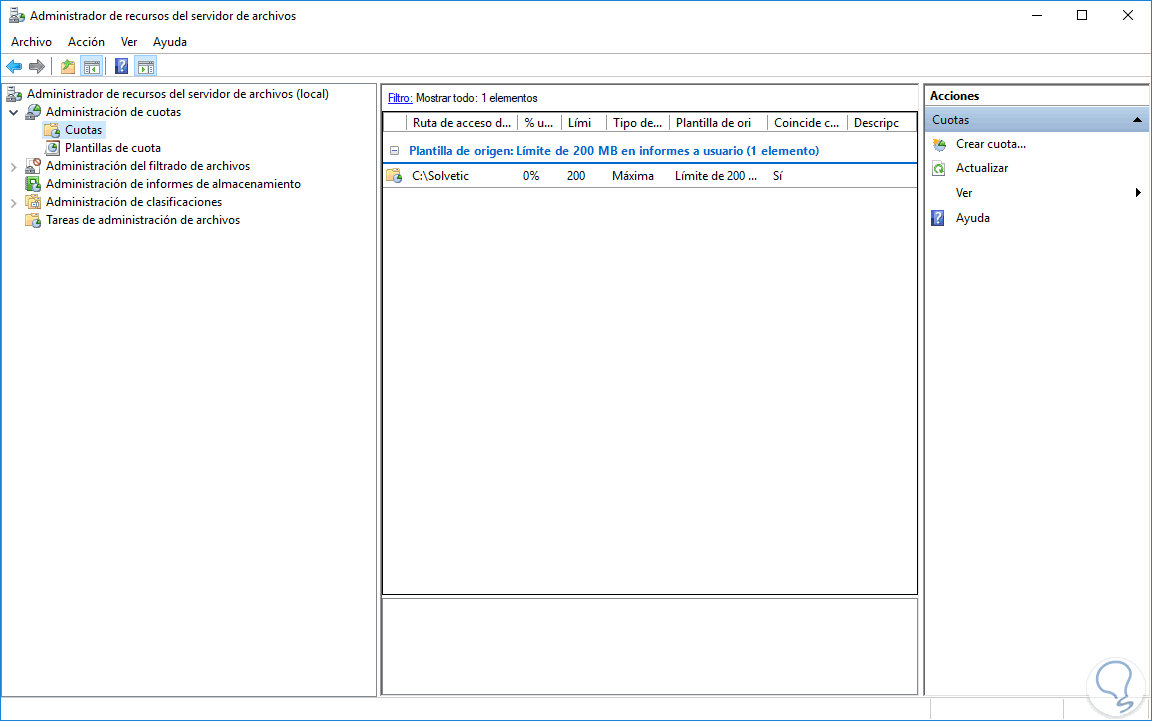Select Cuotas in the tree
The image size is (1152, 721).
click(x=84, y=130)
